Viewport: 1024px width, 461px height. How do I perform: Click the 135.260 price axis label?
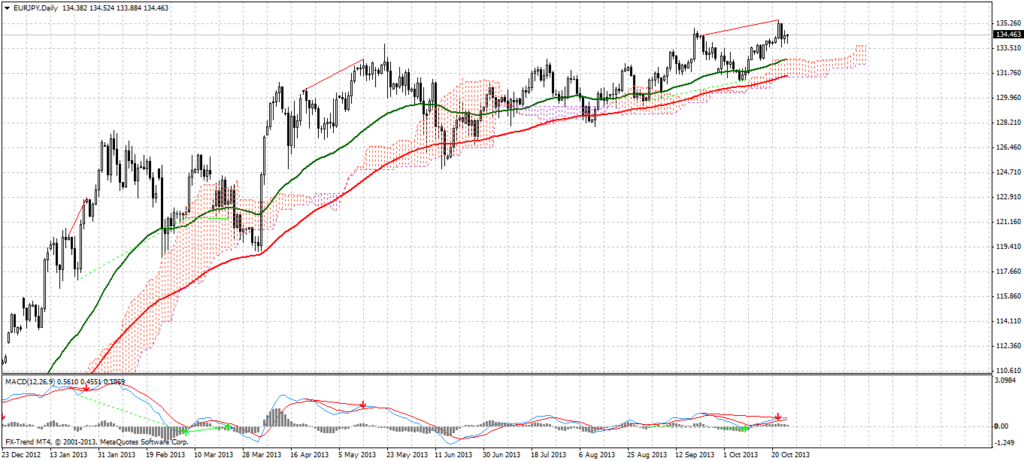(x=1006, y=23)
